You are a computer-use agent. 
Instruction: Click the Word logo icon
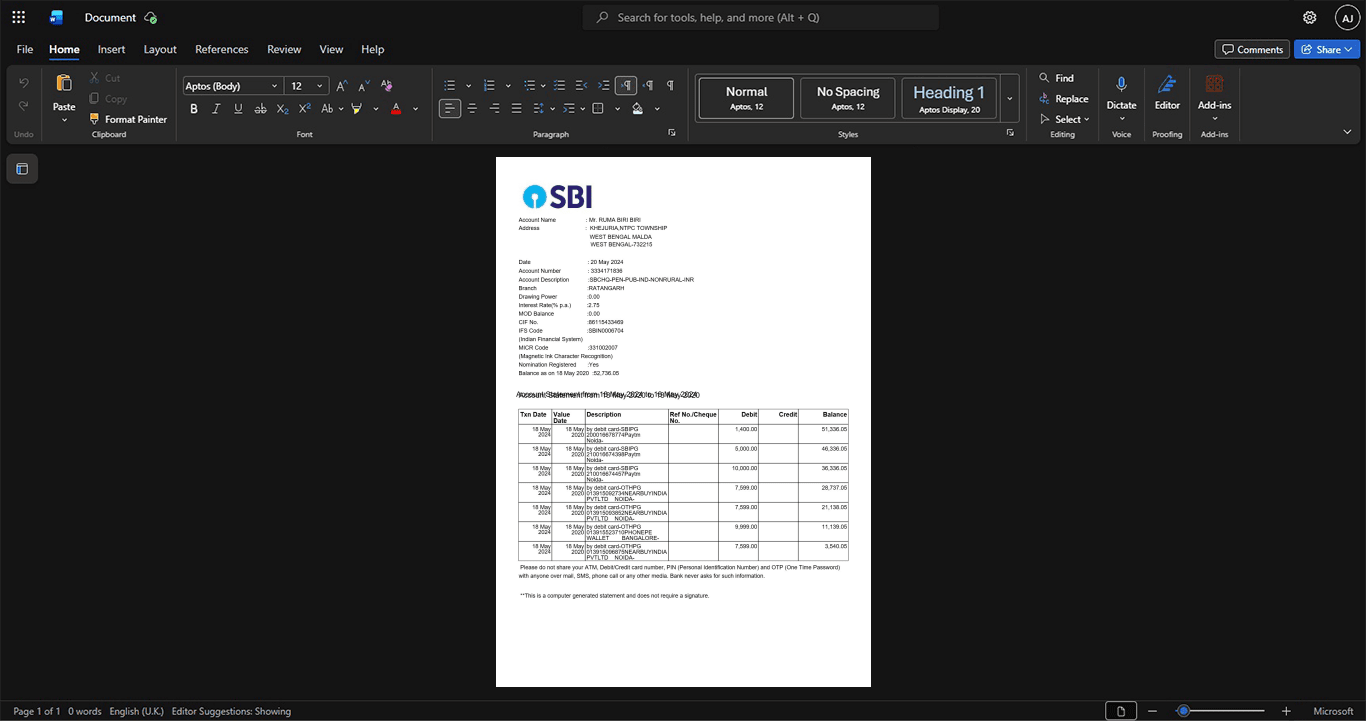tap(56, 17)
